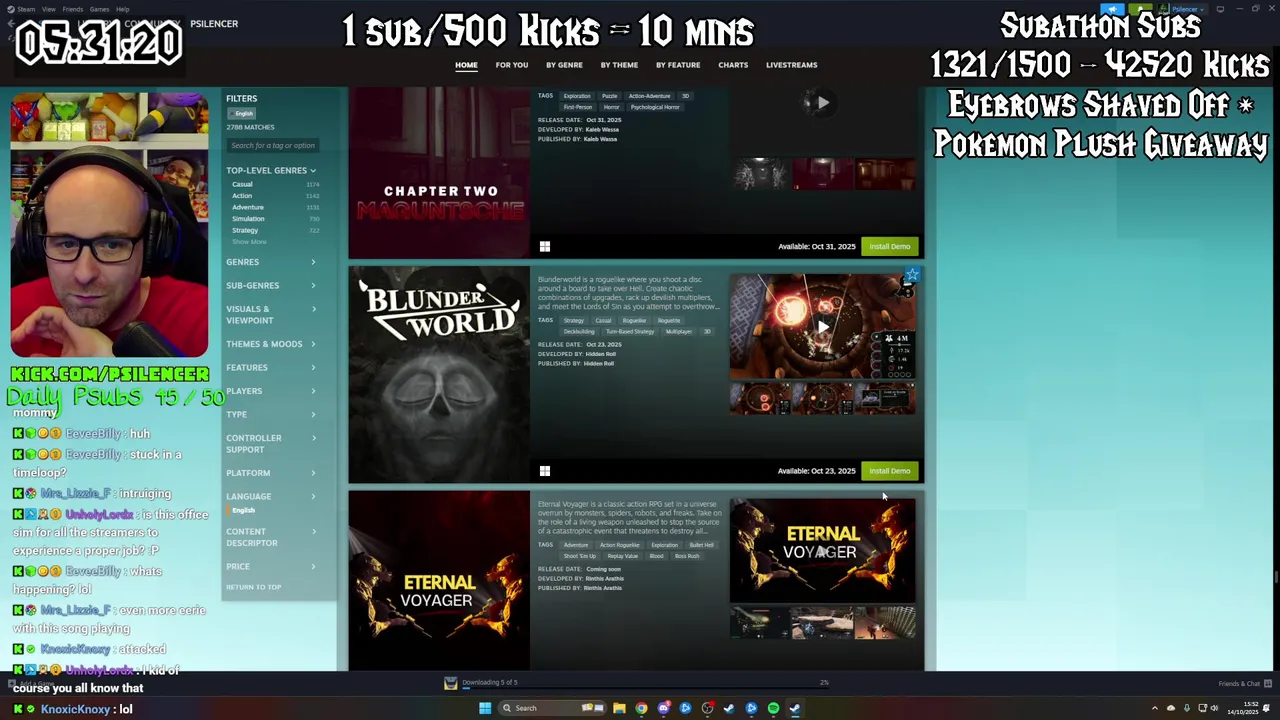Expand Content Descriptor filter section
The height and width of the screenshot is (720, 1280).
pyautogui.click(x=271, y=537)
